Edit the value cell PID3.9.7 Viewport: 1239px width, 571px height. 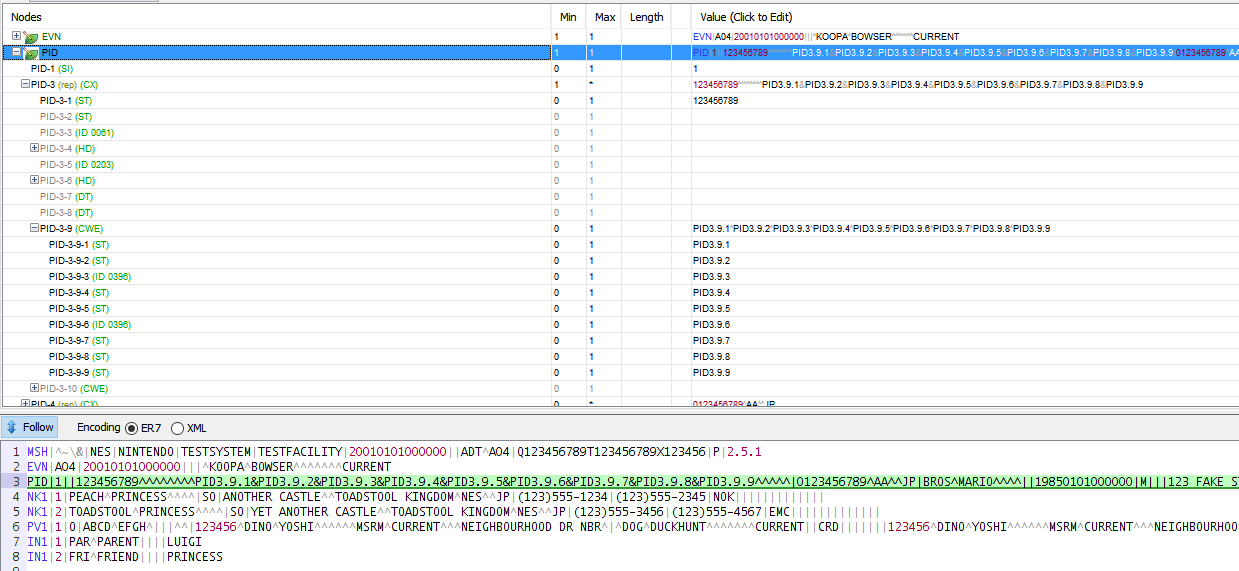click(965, 341)
